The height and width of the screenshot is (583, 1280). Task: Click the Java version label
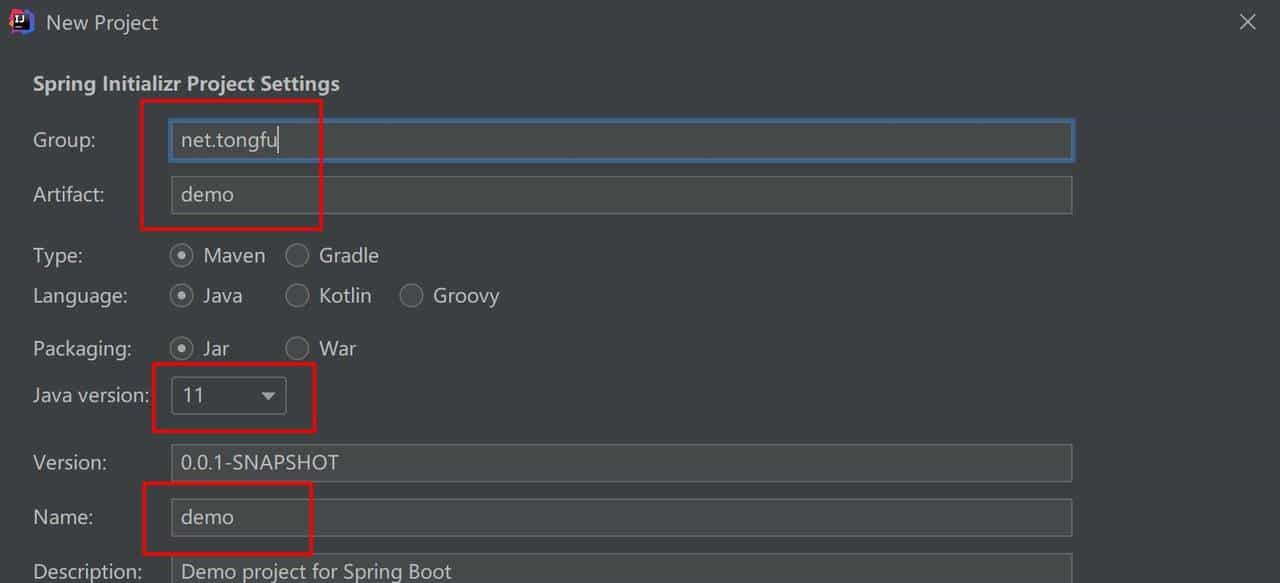[91, 396]
